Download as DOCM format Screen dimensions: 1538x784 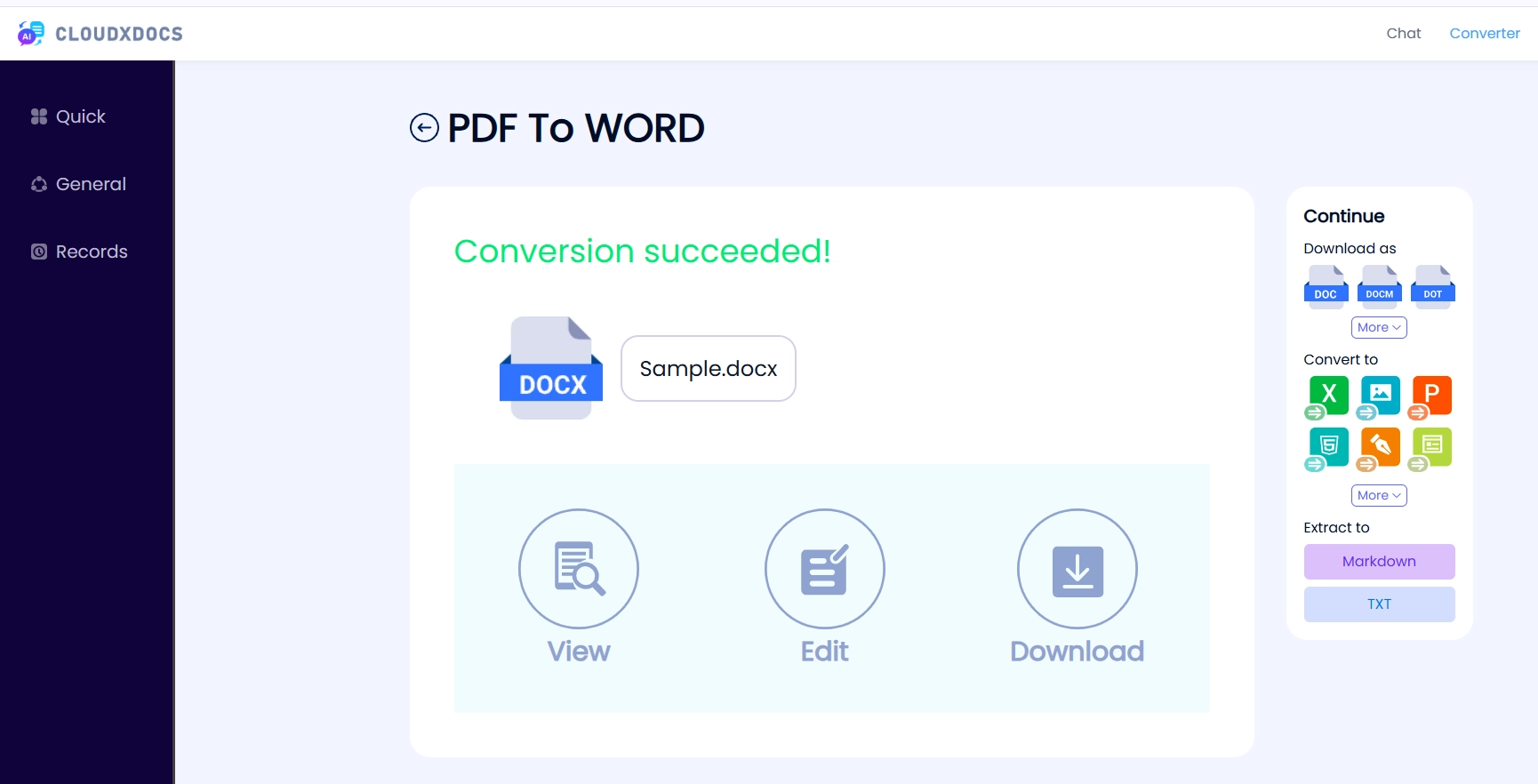(1380, 287)
